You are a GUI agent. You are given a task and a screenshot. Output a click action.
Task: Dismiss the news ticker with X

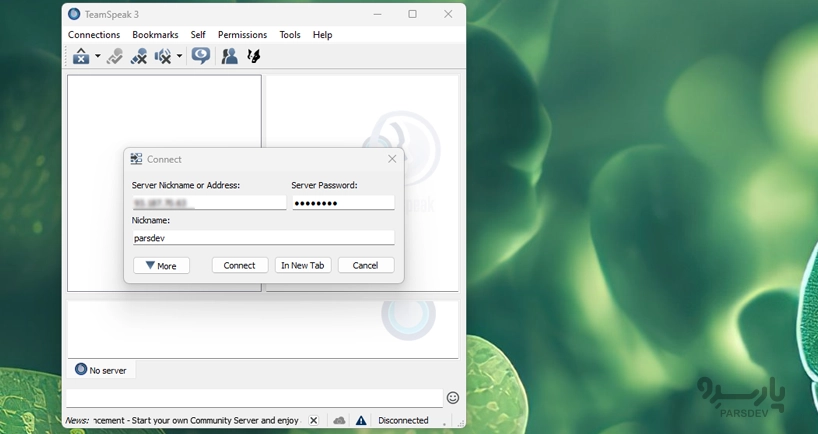point(313,421)
